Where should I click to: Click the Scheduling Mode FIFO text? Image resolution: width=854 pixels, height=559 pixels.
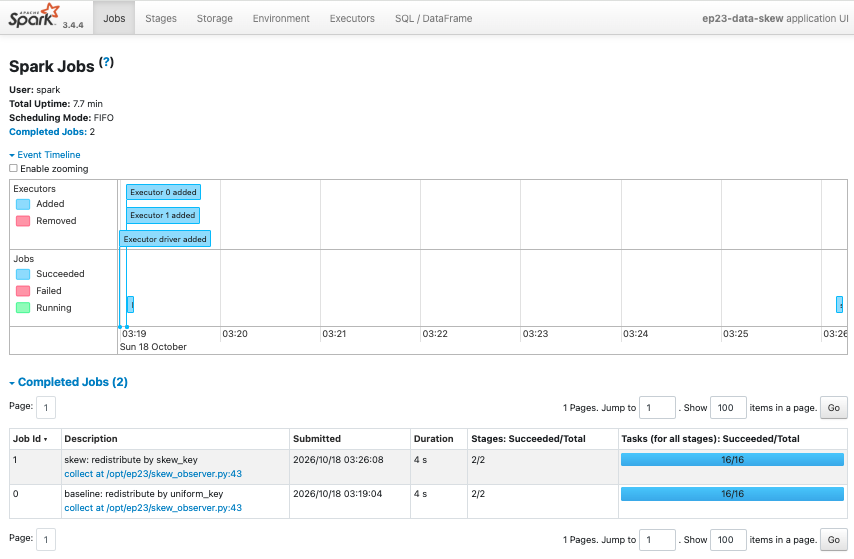(x=62, y=118)
